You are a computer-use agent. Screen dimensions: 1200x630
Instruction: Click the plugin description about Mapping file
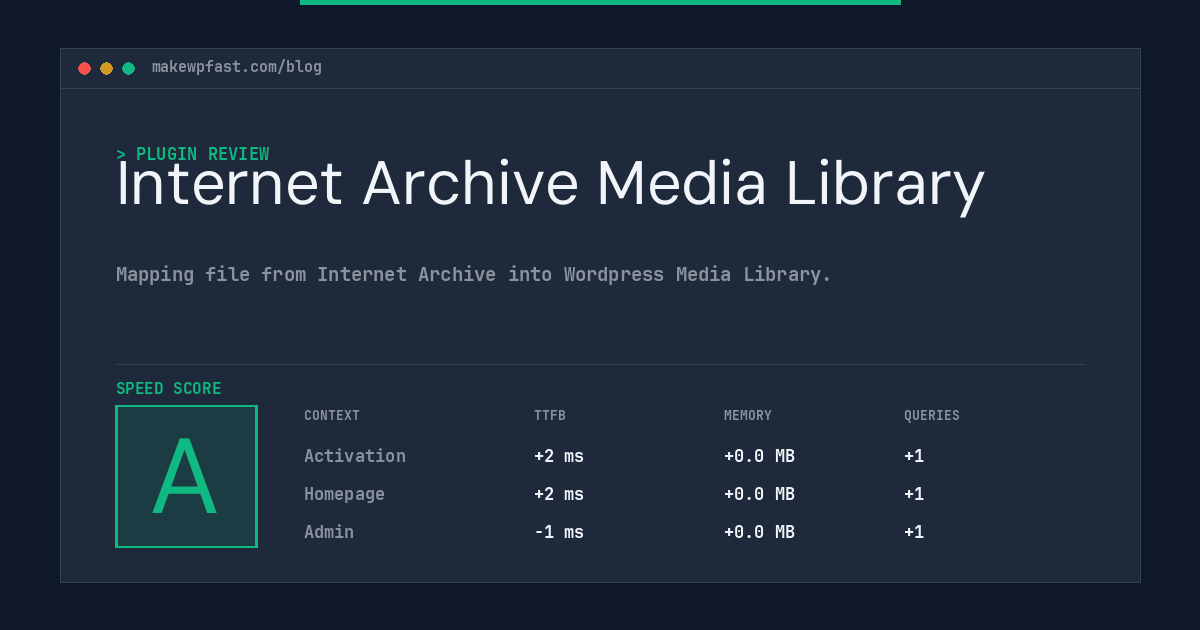point(474,274)
